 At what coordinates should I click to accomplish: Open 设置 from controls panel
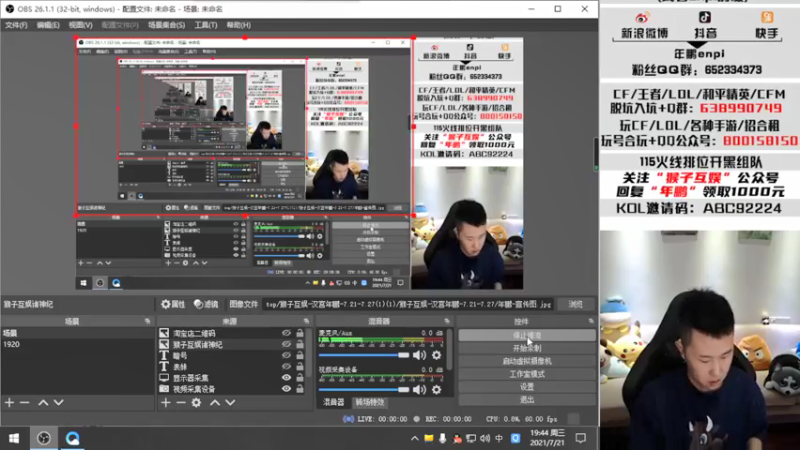tap(527, 387)
